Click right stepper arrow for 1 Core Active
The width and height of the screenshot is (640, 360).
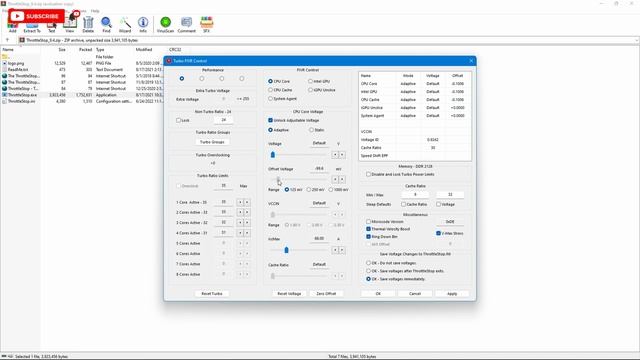click(x=247, y=202)
